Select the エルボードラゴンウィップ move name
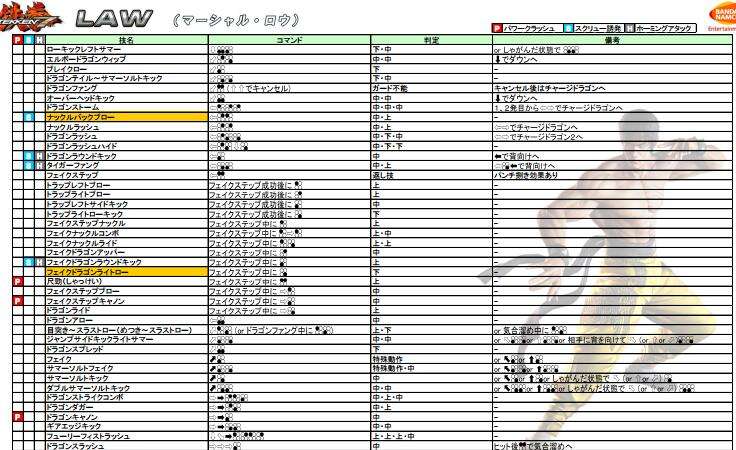 [86, 59]
